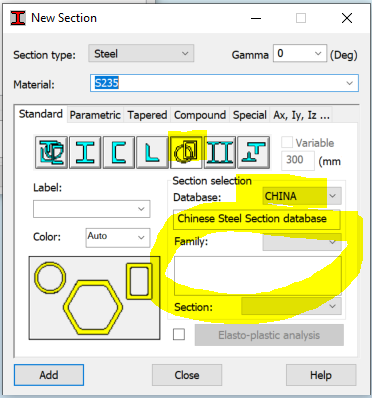
Task: Select the tube and hollow section icon
Action: [x=186, y=152]
